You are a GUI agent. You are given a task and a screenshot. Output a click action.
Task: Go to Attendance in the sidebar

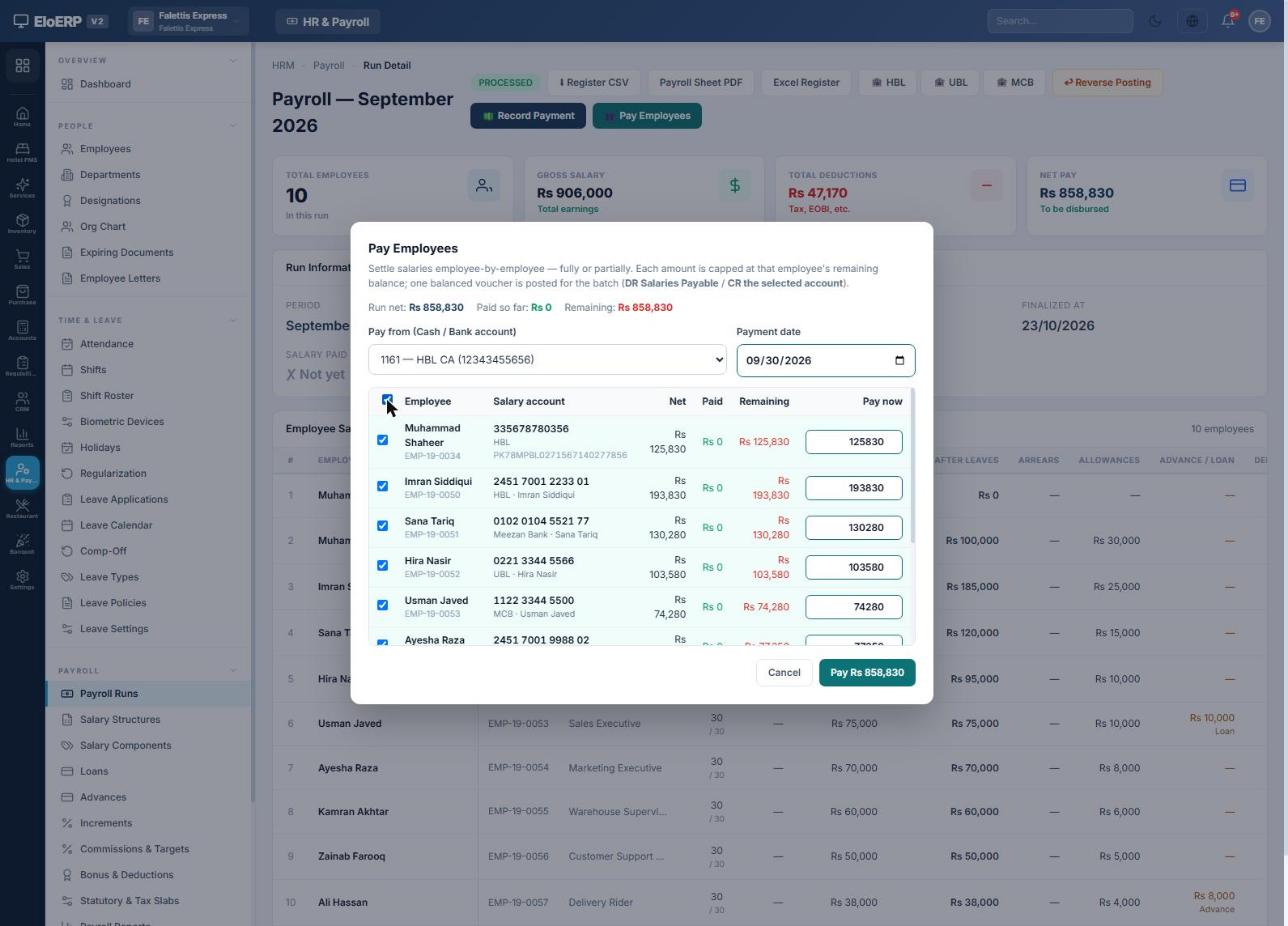tap(148, 344)
